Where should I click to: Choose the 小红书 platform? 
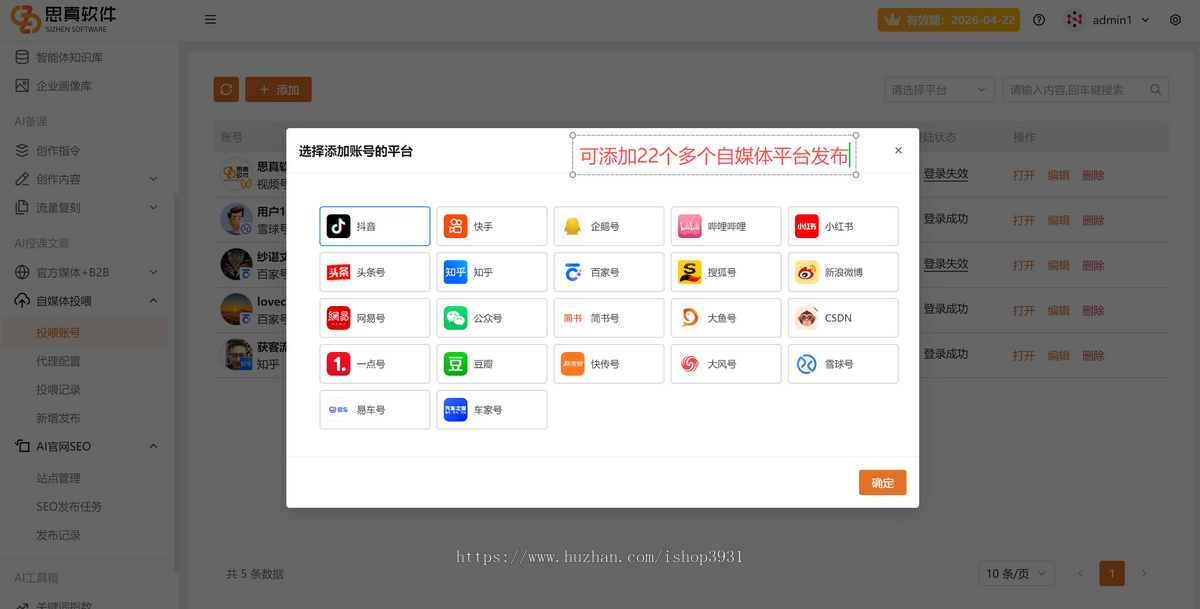tap(843, 226)
